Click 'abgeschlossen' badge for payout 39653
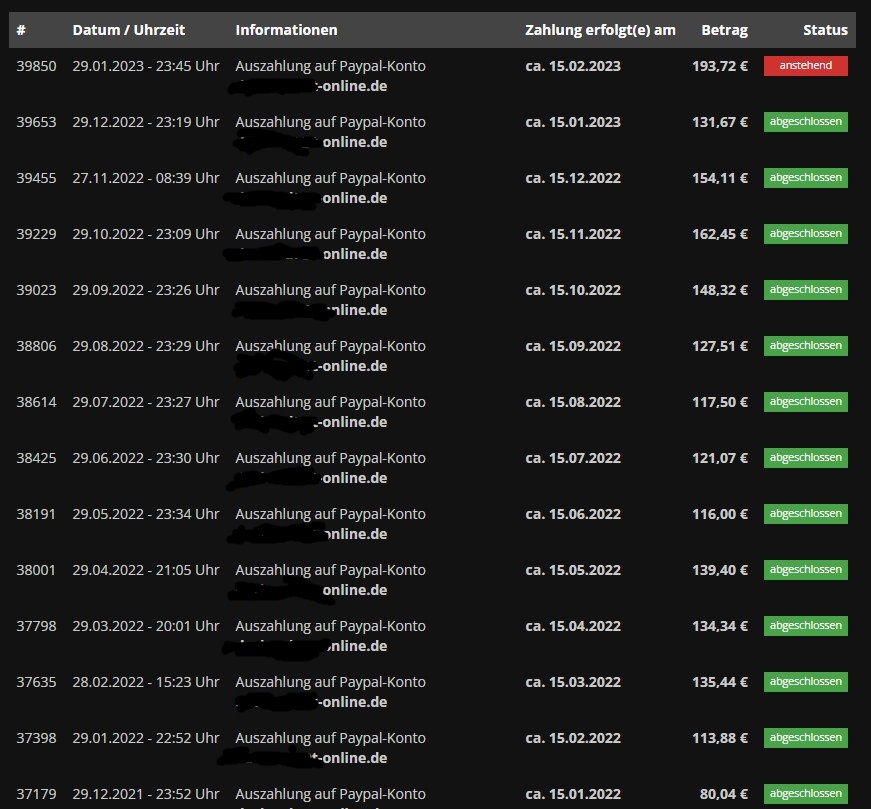 [805, 122]
